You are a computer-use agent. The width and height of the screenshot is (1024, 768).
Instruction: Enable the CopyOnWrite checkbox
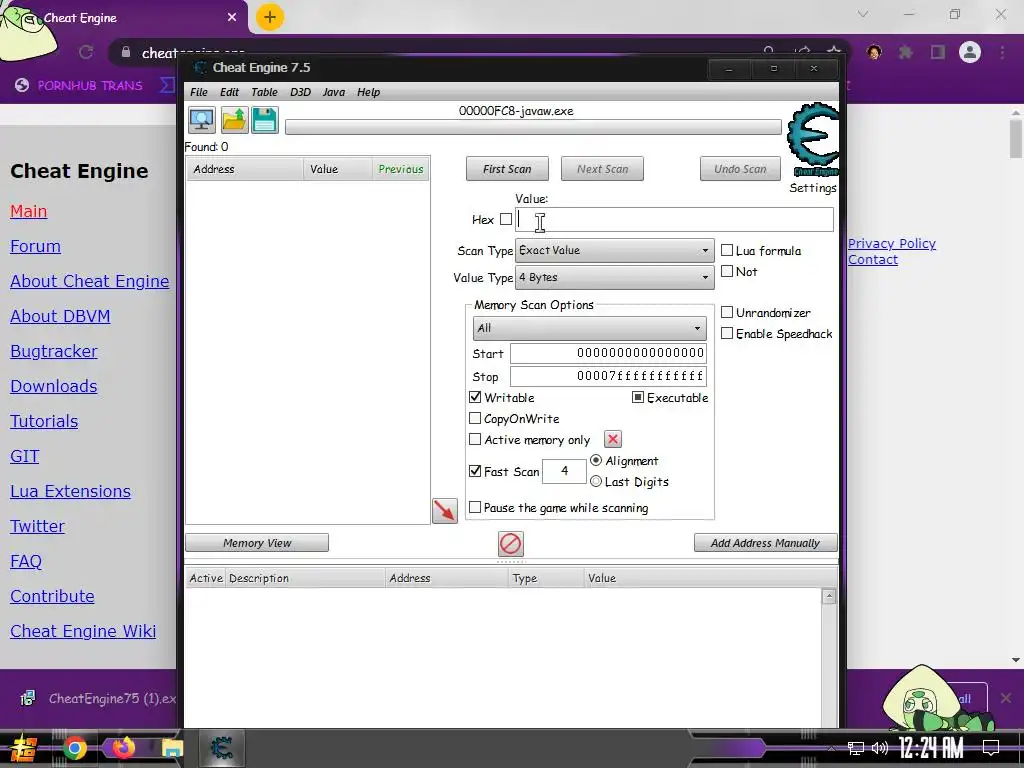click(x=475, y=418)
